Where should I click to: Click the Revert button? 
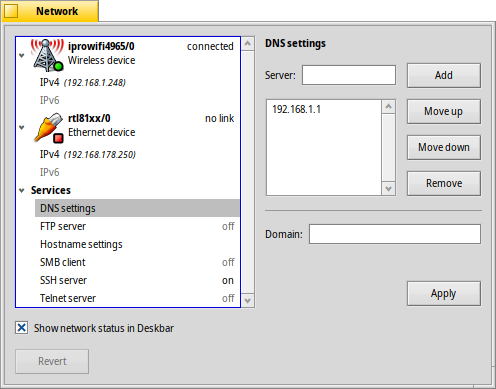52,361
